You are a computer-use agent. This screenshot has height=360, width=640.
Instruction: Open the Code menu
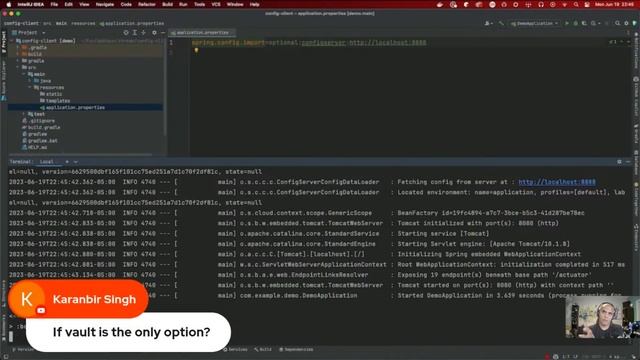[126, 4]
